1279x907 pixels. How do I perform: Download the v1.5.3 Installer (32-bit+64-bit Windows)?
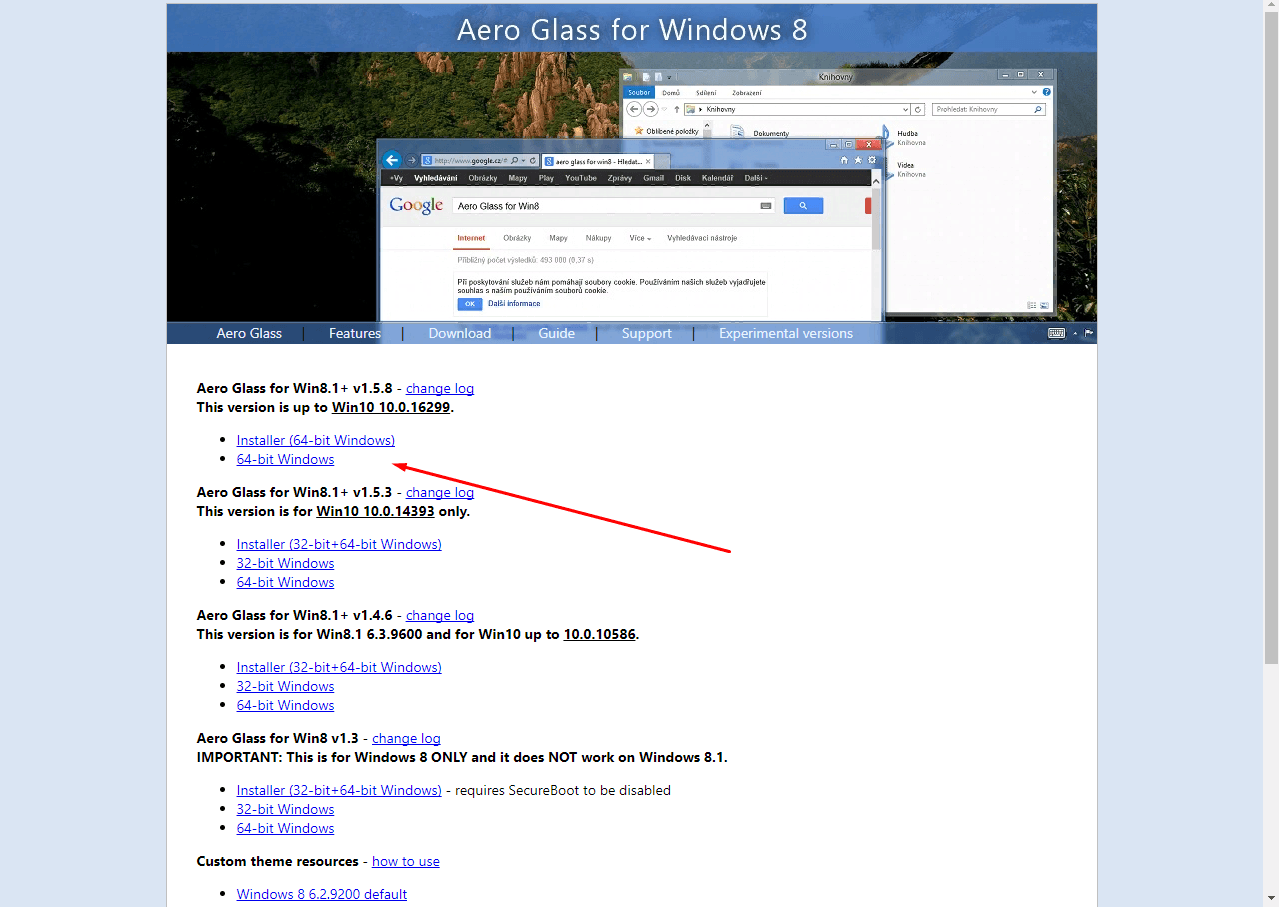coord(339,544)
